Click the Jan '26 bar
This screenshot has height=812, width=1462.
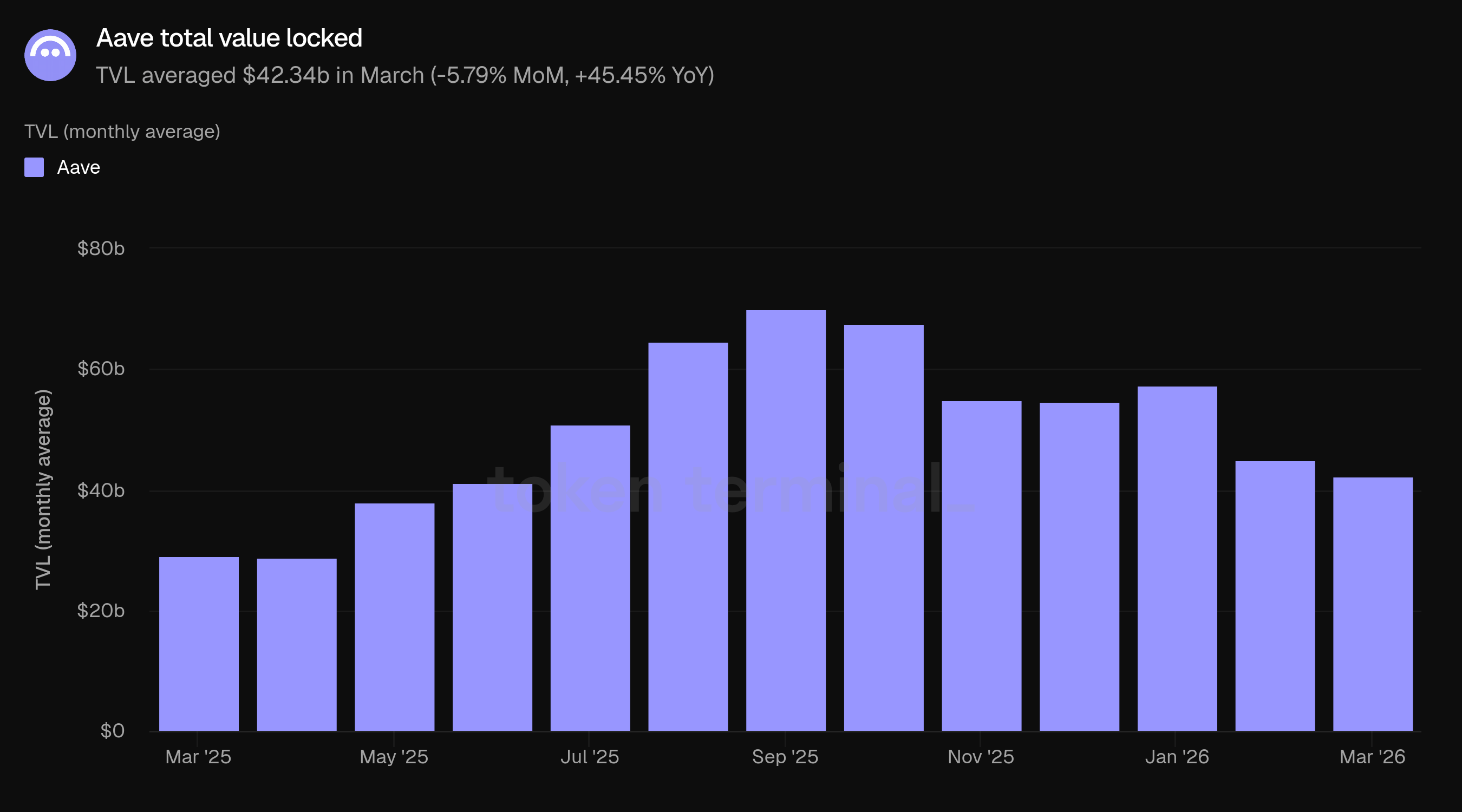[x=1177, y=558]
